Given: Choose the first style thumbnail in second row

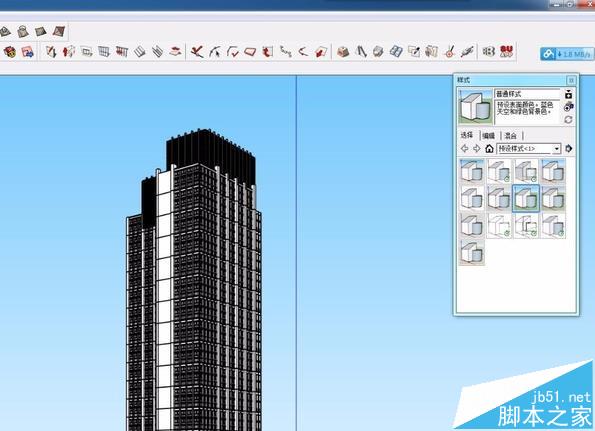Looking at the screenshot, I should [472, 198].
